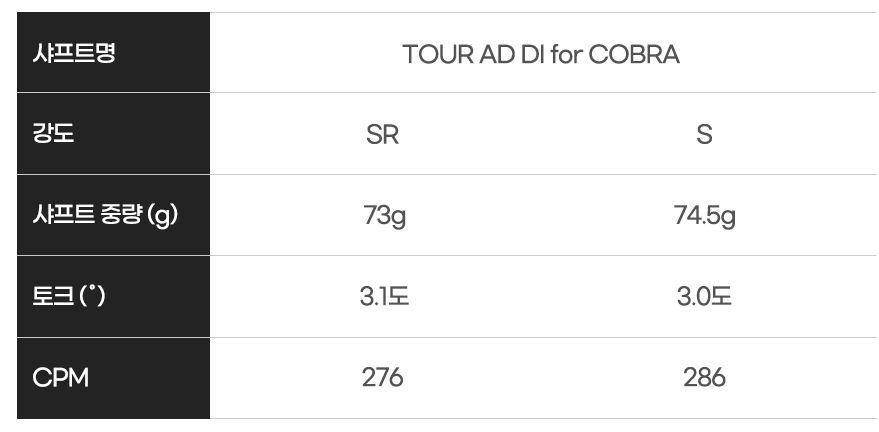Select the TOUR AD DI for COBRA text

pyautogui.click(x=541, y=54)
